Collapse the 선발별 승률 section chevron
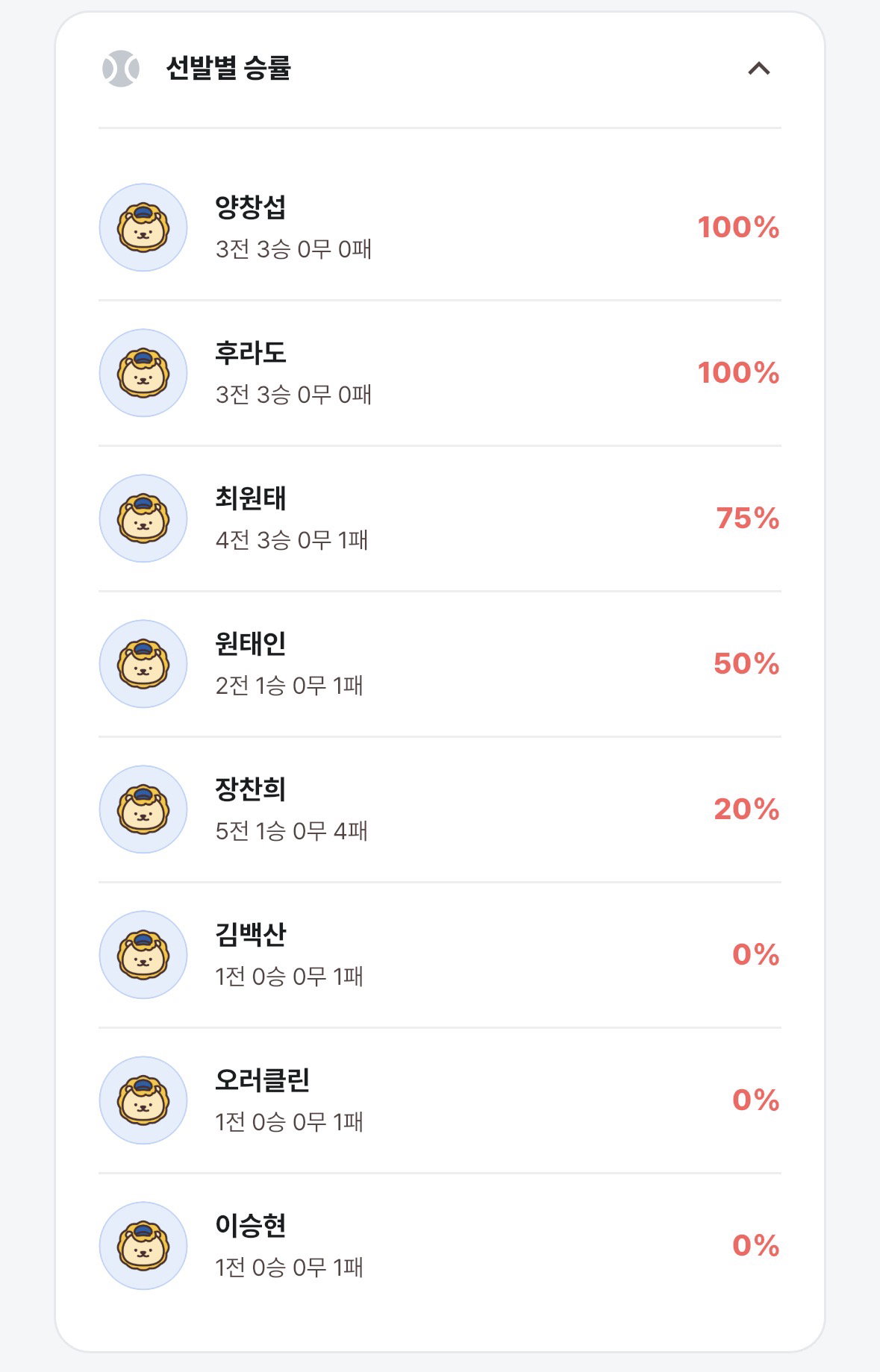Screen dimensions: 880x1372 point(758,69)
